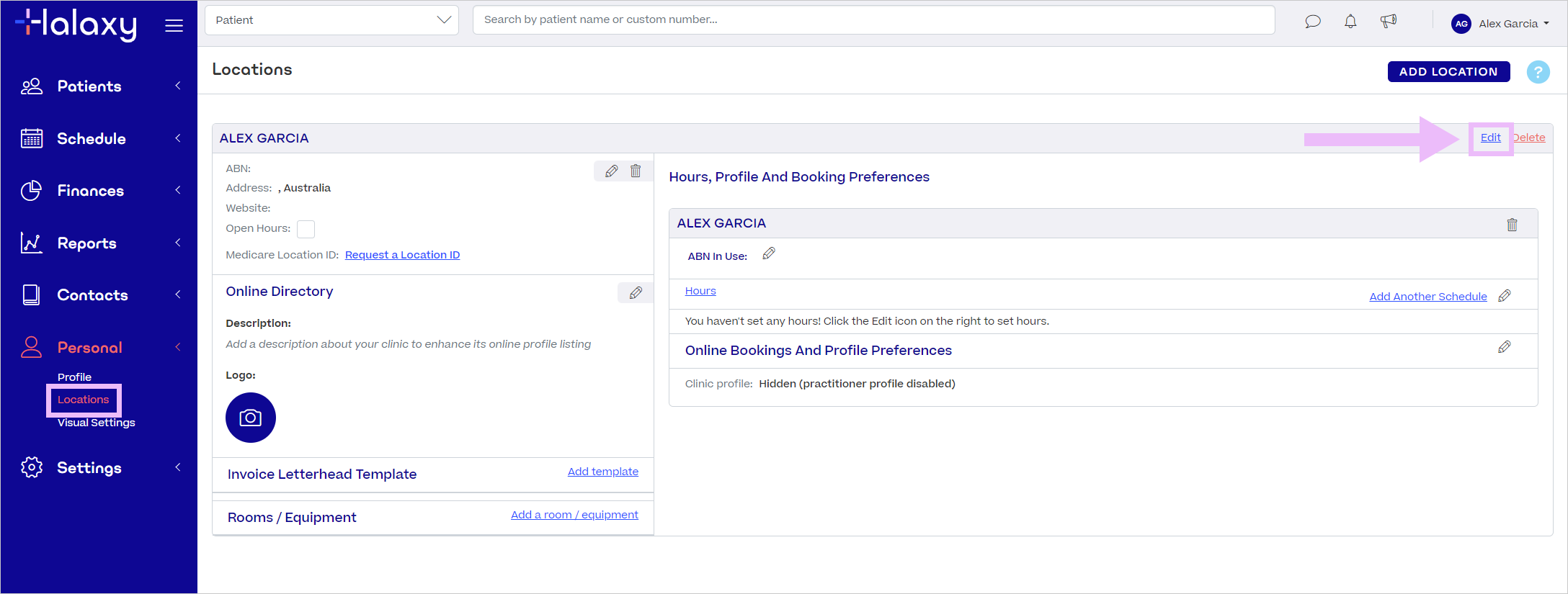Delete ALEX GARCIA practitioner with trash icon

point(1512,225)
